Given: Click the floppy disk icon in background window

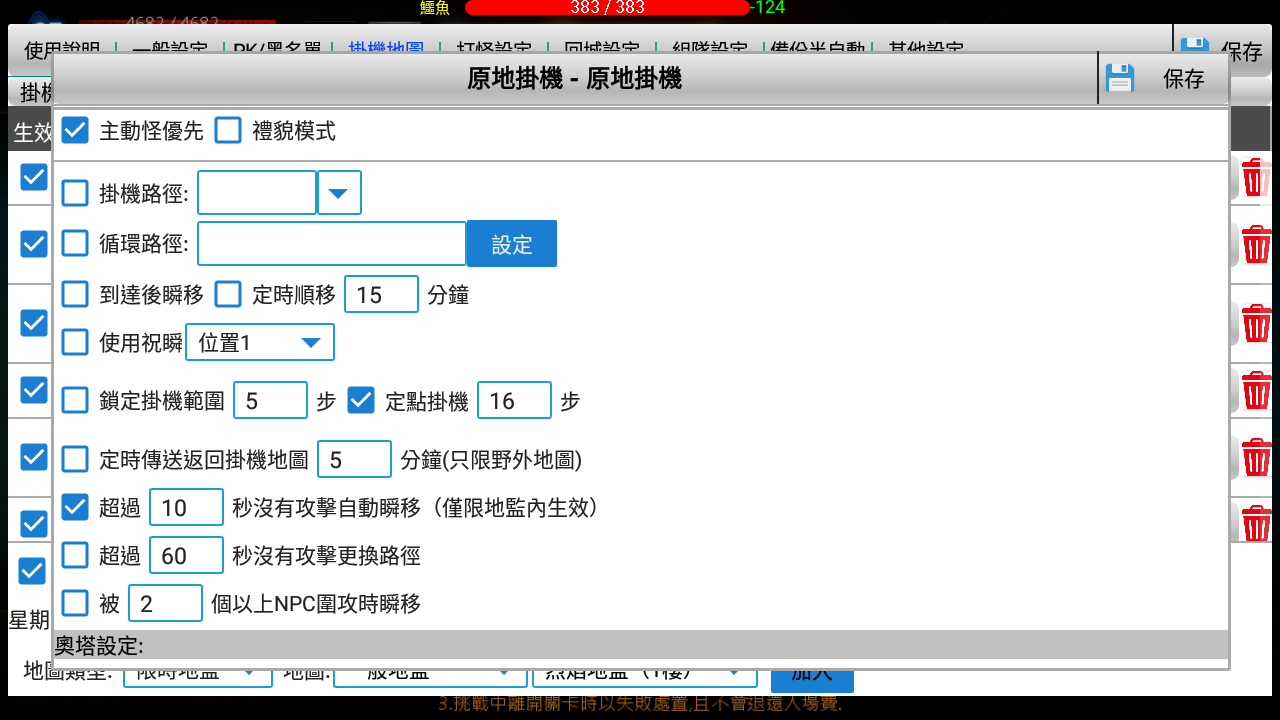Looking at the screenshot, I should pyautogui.click(x=1194, y=45).
